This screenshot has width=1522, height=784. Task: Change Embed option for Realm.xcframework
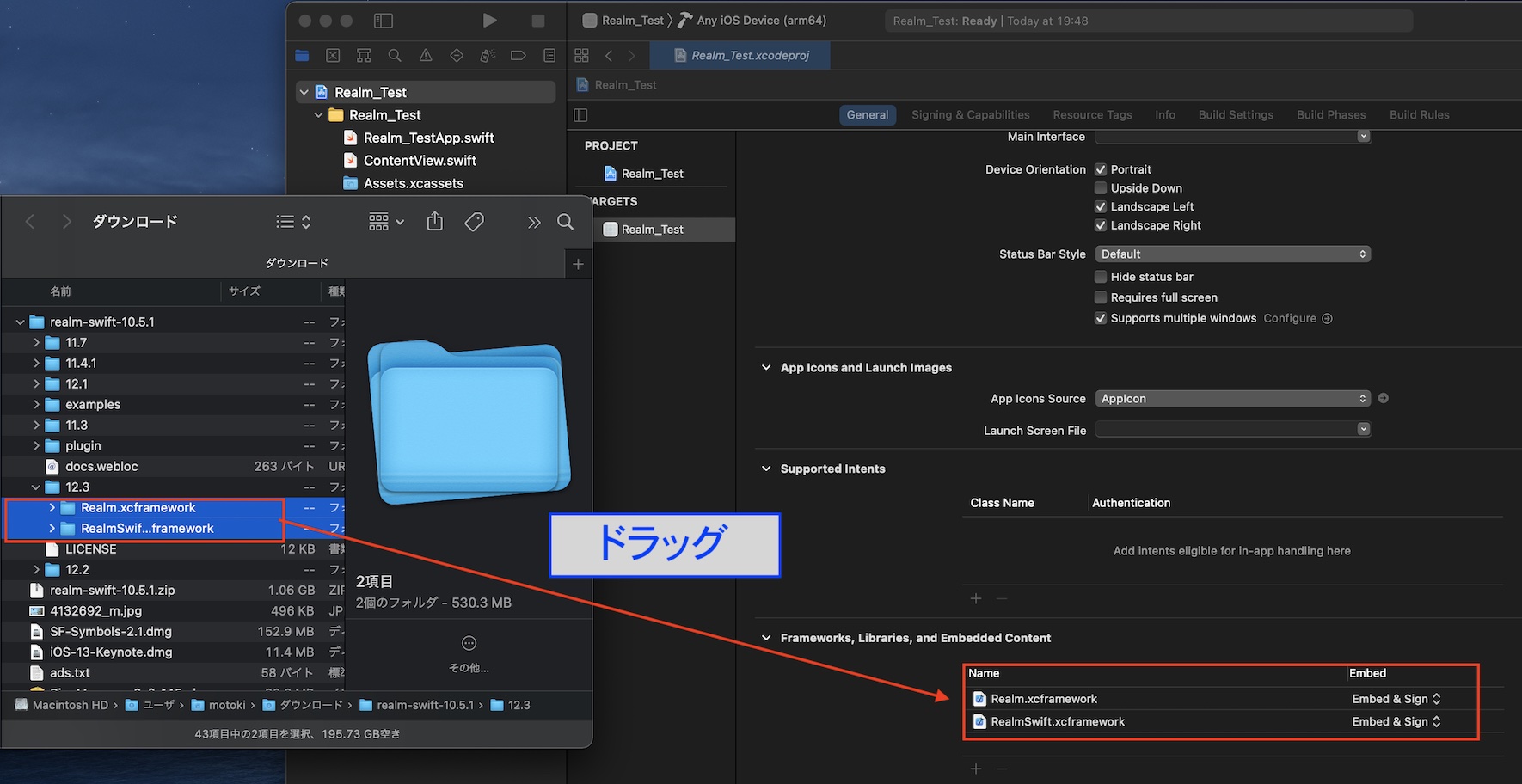pos(1396,699)
